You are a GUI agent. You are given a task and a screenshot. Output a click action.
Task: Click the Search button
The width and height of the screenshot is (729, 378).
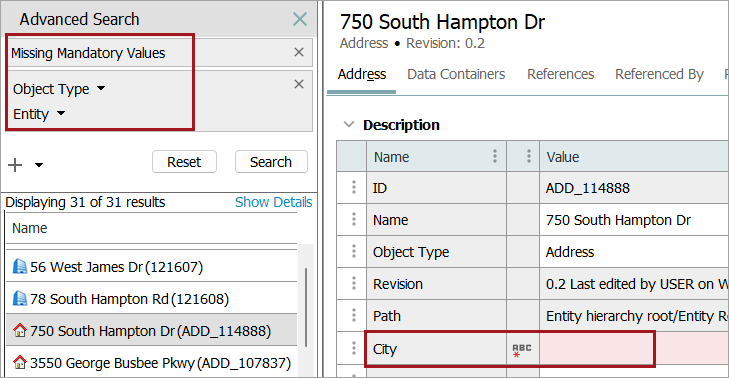tap(271, 162)
